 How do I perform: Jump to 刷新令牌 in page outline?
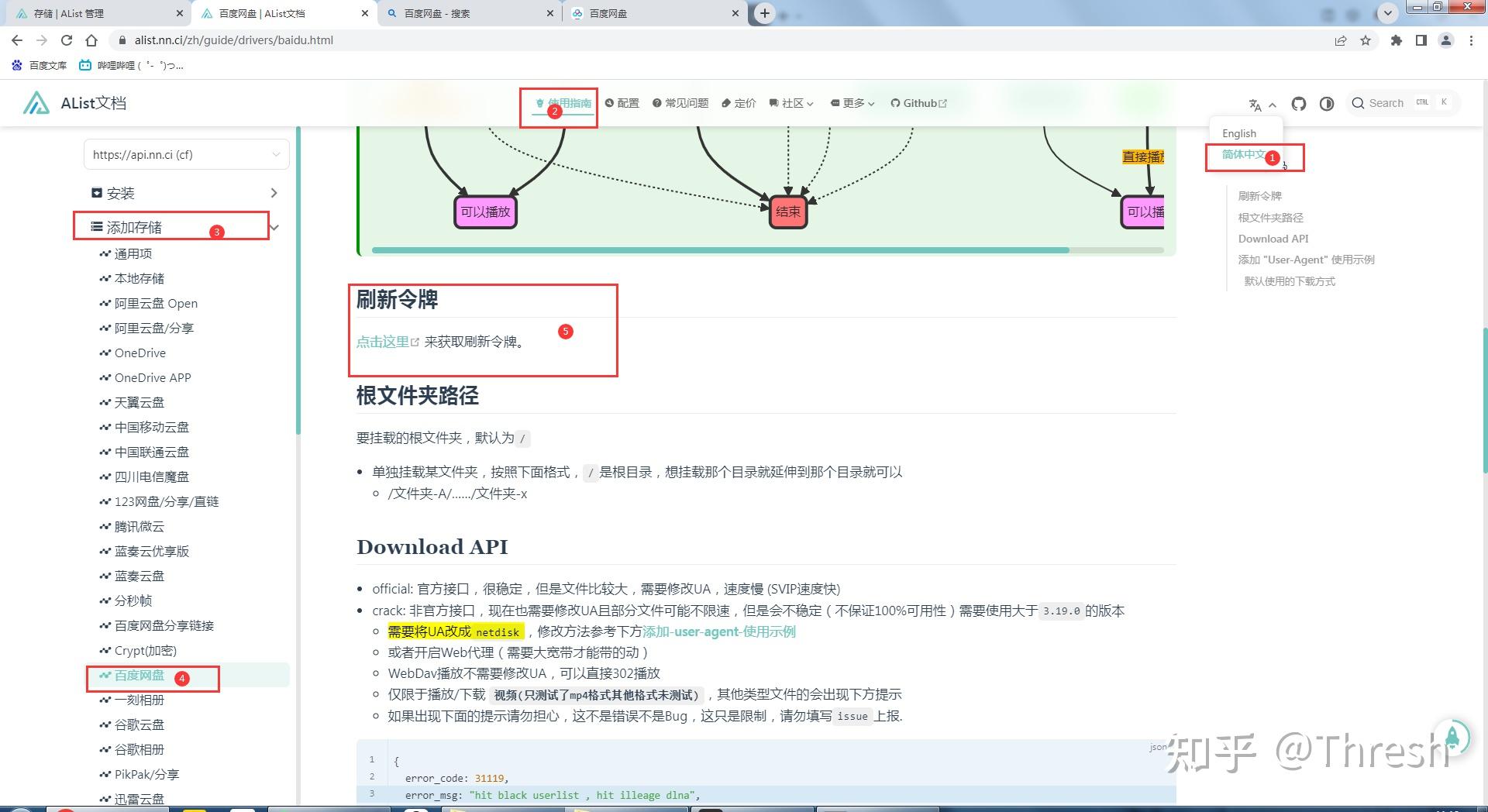[x=1259, y=196]
